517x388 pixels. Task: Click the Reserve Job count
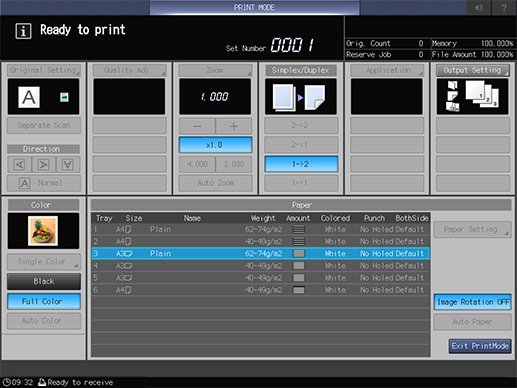[x=421, y=55]
